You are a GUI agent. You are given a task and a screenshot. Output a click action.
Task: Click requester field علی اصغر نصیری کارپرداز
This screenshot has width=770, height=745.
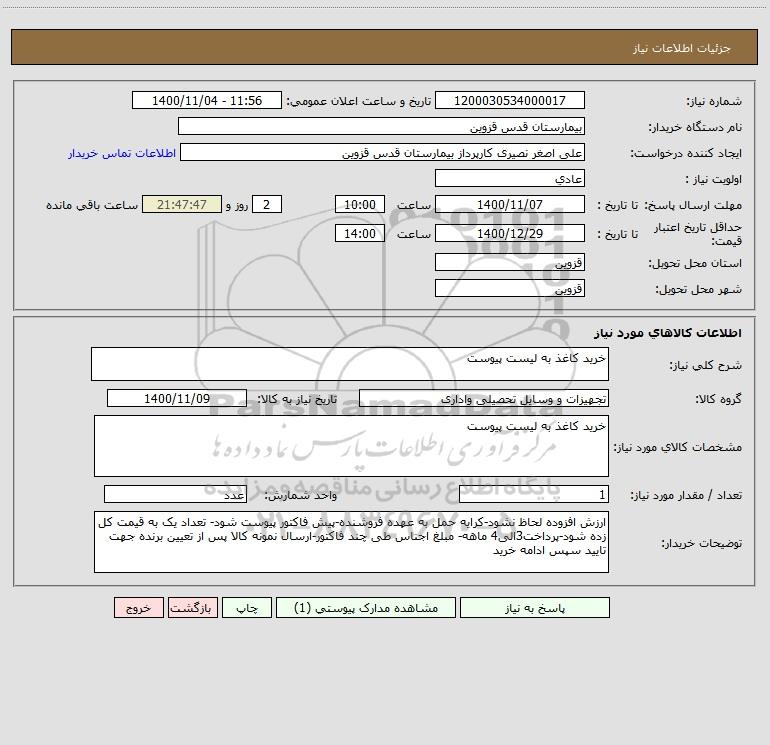coord(382,152)
